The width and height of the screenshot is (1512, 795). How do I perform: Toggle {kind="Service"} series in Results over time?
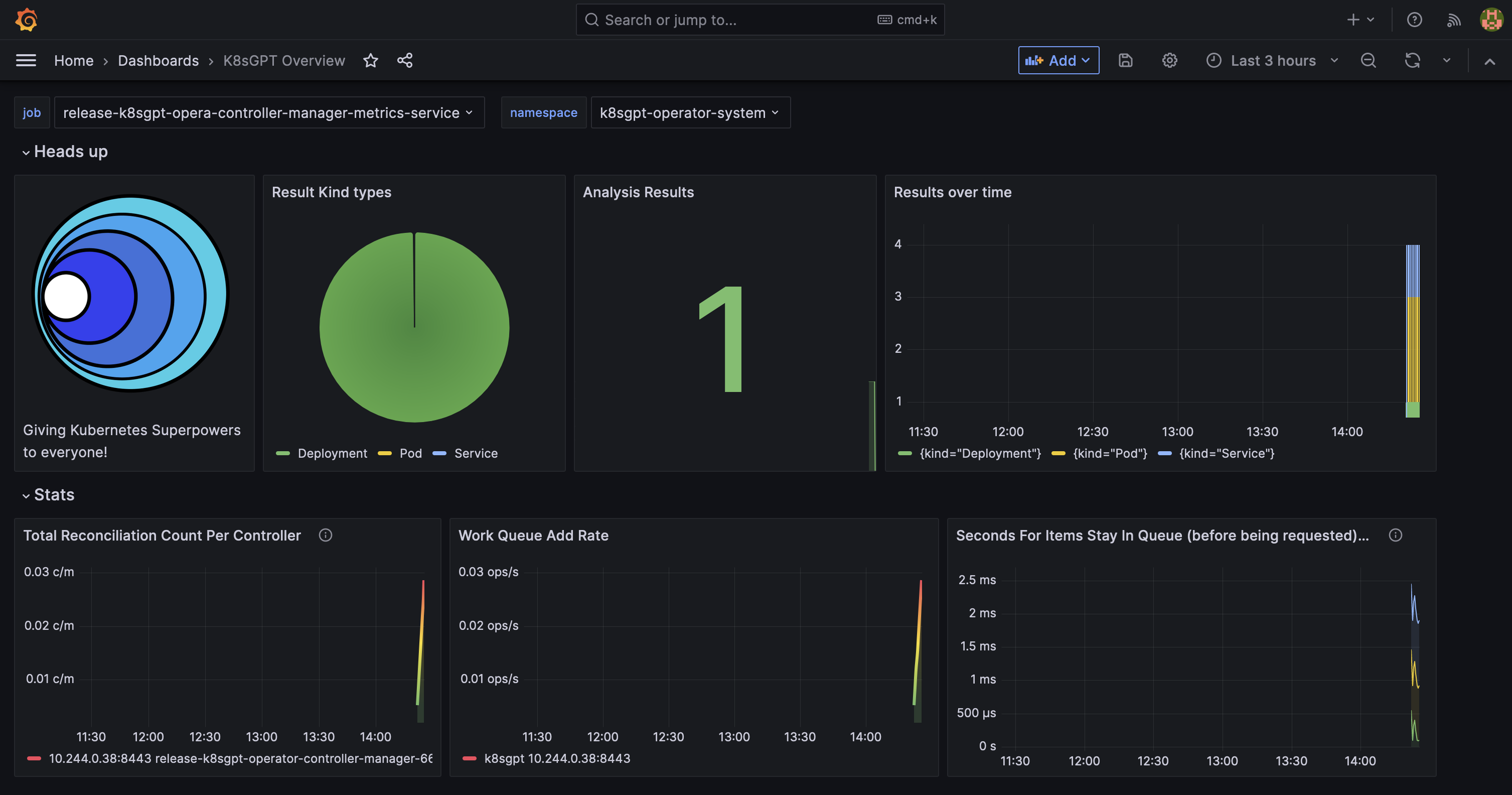tap(1226, 453)
